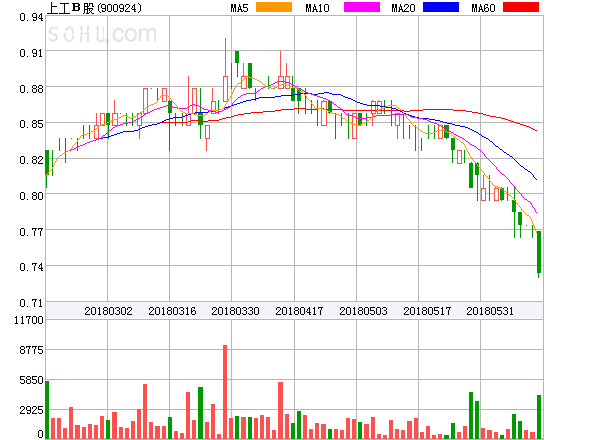Select the MA5 legend label
Screen dimensions: 600x440
[239, 8]
